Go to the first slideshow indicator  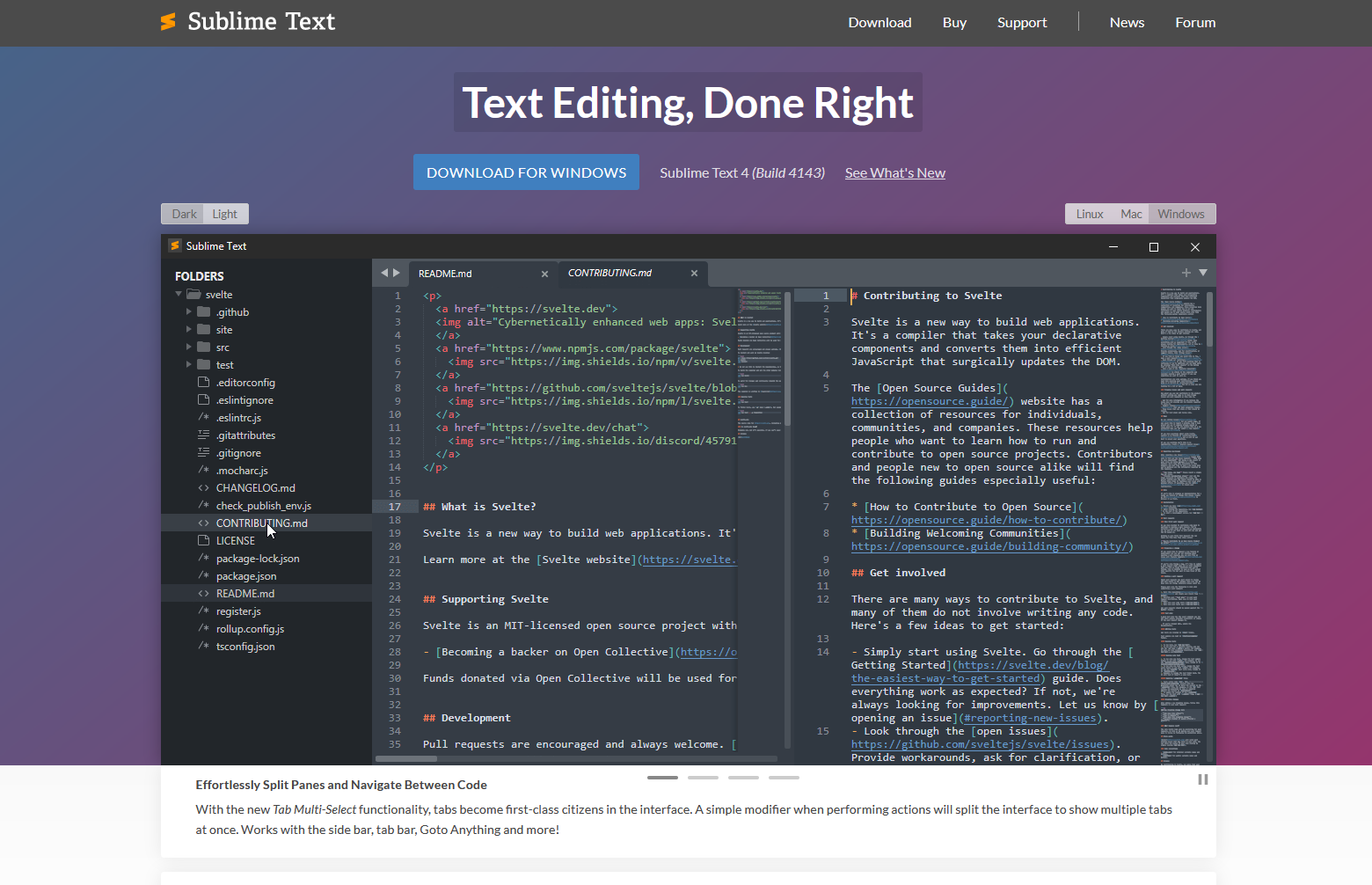(x=662, y=778)
